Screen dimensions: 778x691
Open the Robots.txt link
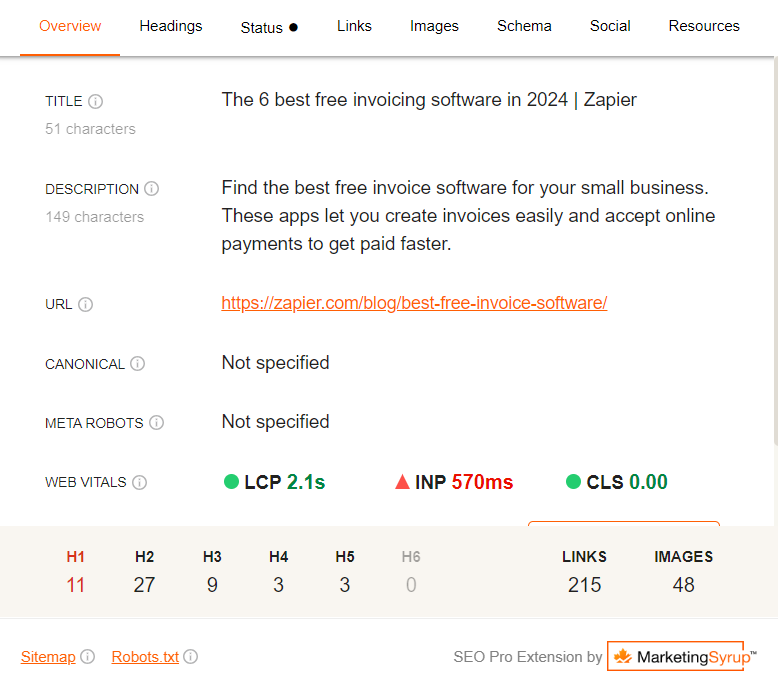click(x=145, y=657)
